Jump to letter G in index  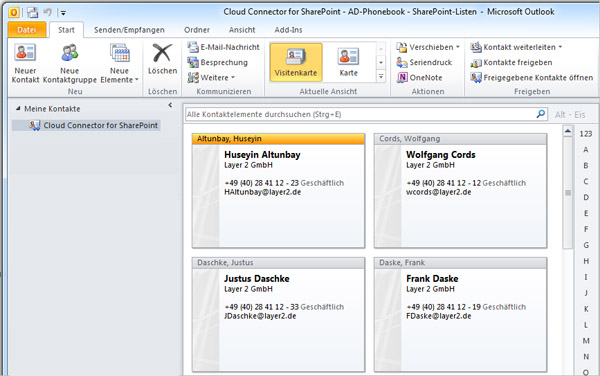coord(586,245)
